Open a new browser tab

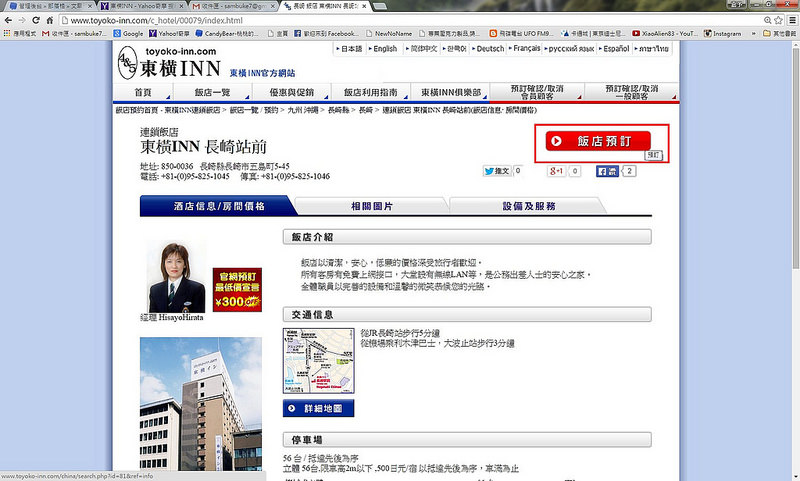tap(380, 6)
